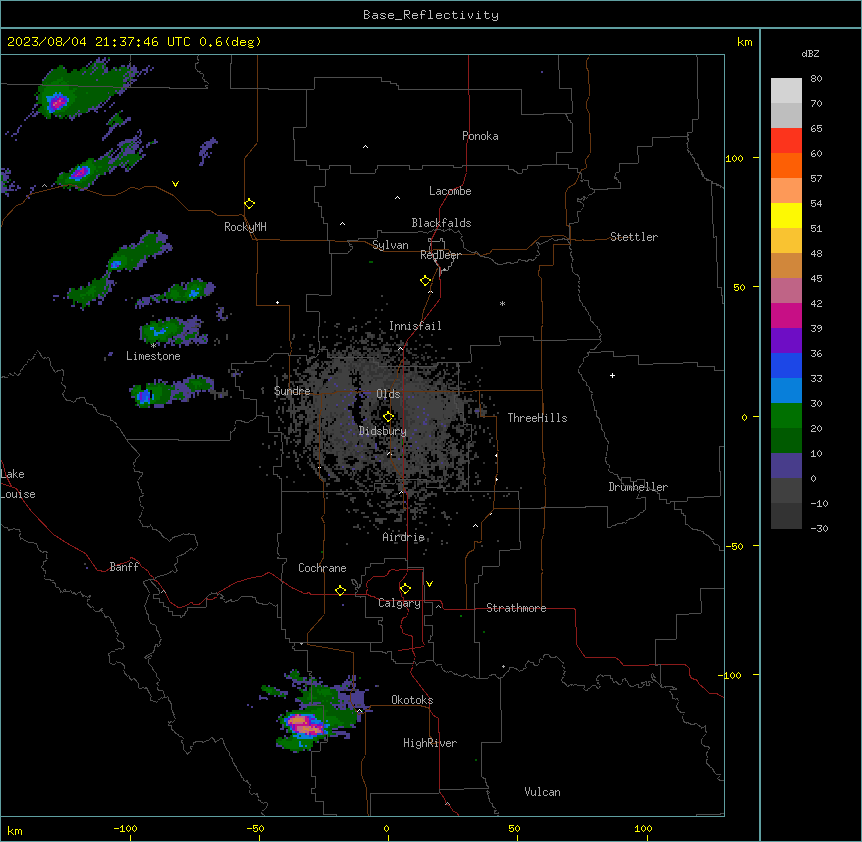Select the ThreeHills label
862x842 pixels.
[537, 418]
